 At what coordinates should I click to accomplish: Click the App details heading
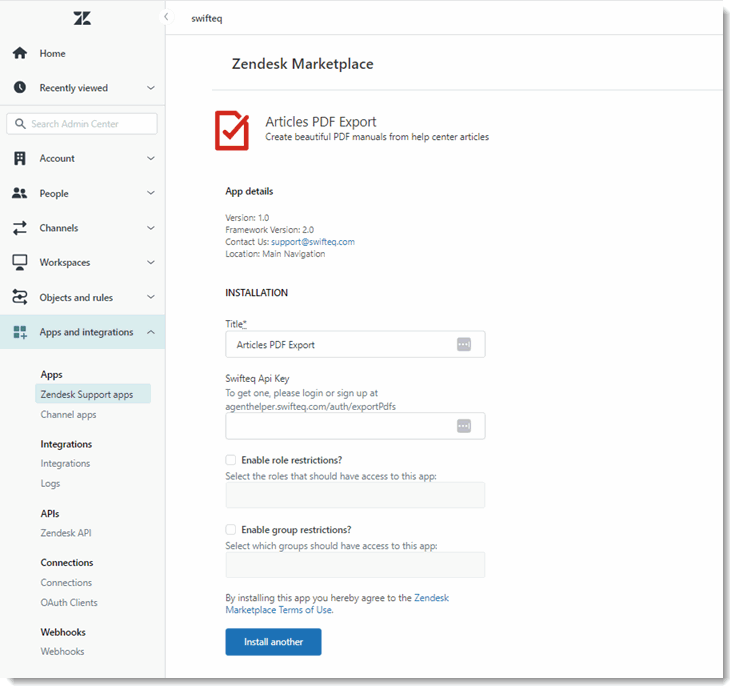click(249, 191)
